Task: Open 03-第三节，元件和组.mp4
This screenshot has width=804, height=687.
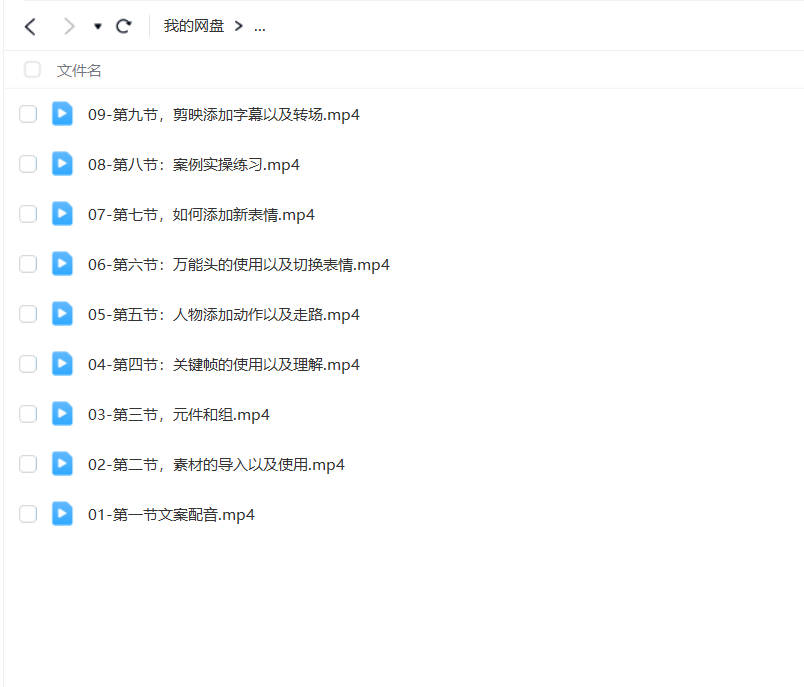Action: [178, 415]
